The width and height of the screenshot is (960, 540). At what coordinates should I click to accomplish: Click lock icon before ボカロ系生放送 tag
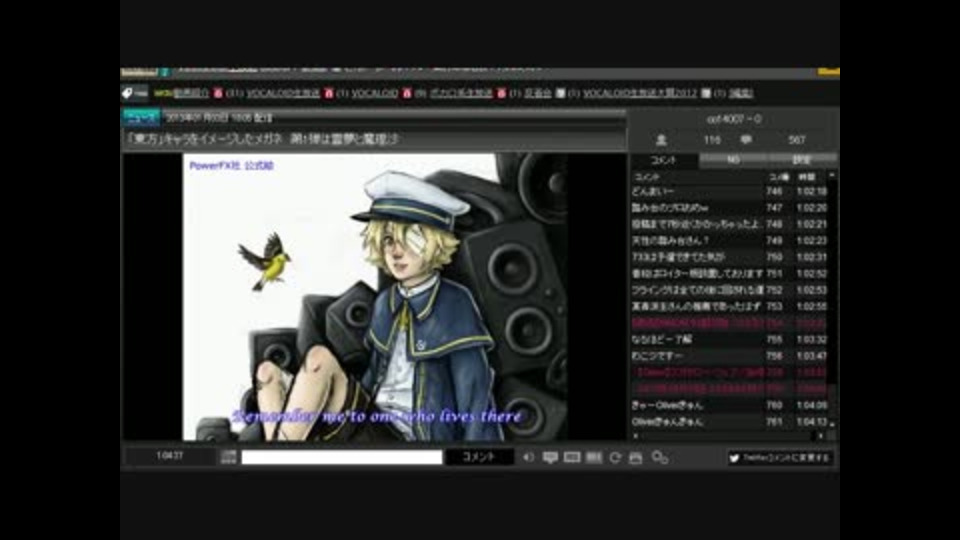coord(407,94)
